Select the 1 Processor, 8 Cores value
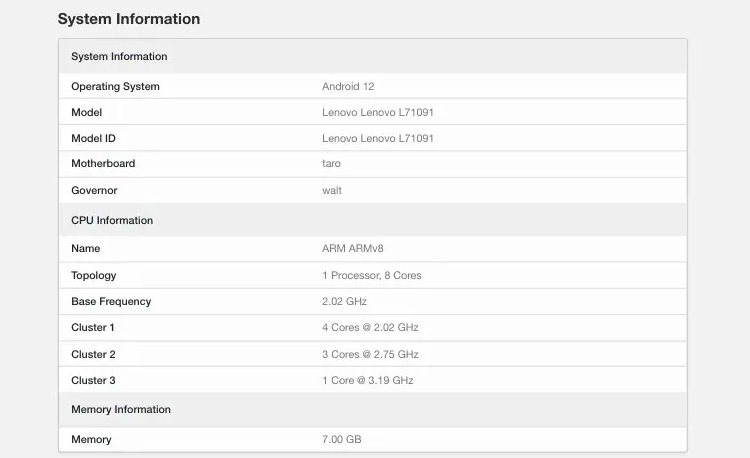The image size is (750, 458). (371, 276)
